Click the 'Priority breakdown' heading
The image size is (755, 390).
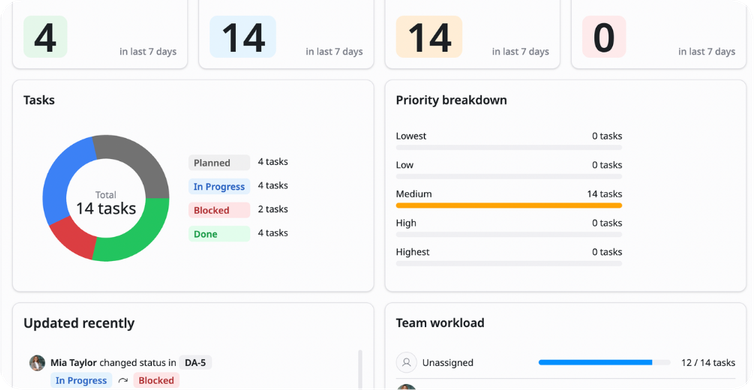tap(451, 100)
